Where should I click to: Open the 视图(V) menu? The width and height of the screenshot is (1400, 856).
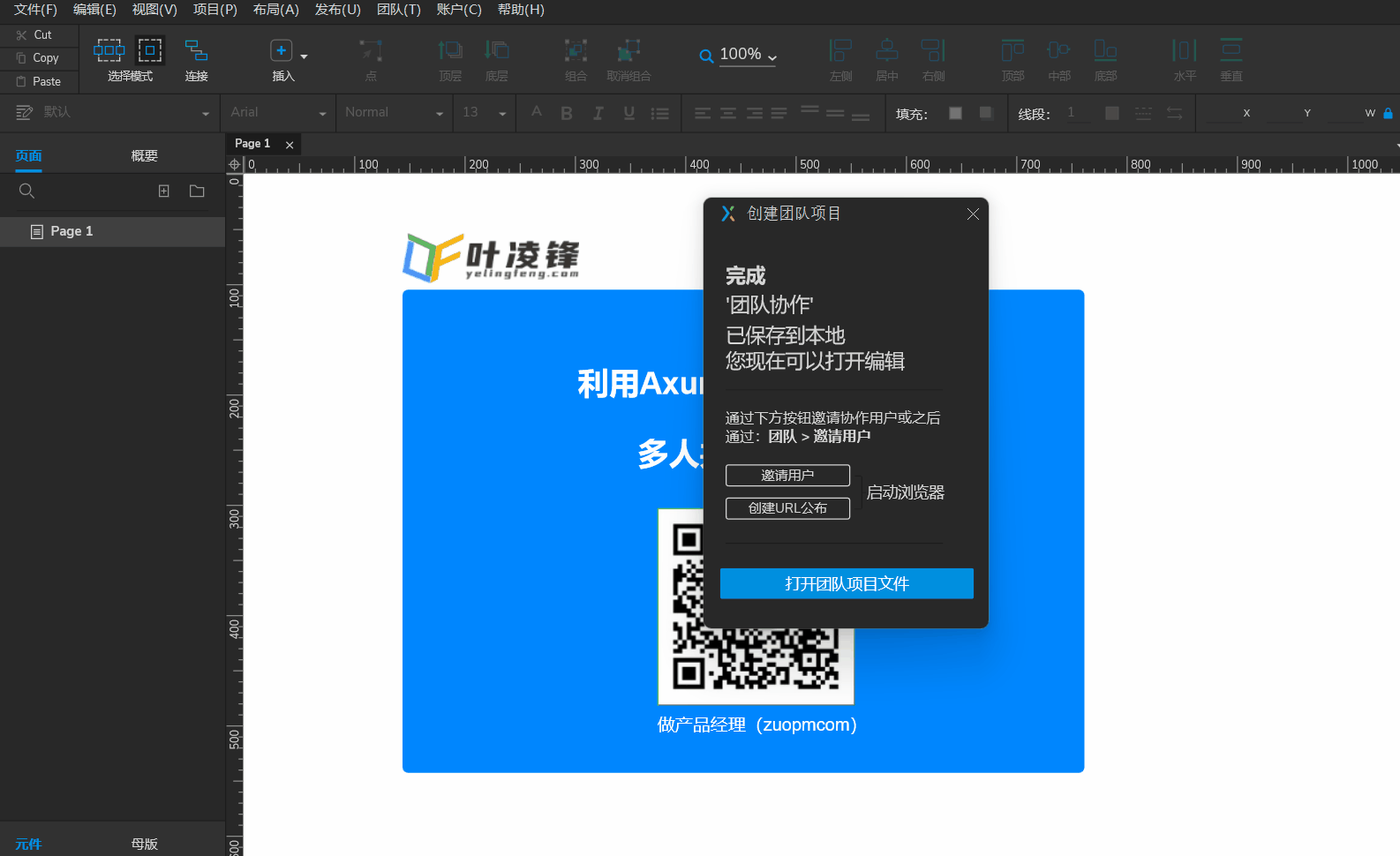pos(154,10)
